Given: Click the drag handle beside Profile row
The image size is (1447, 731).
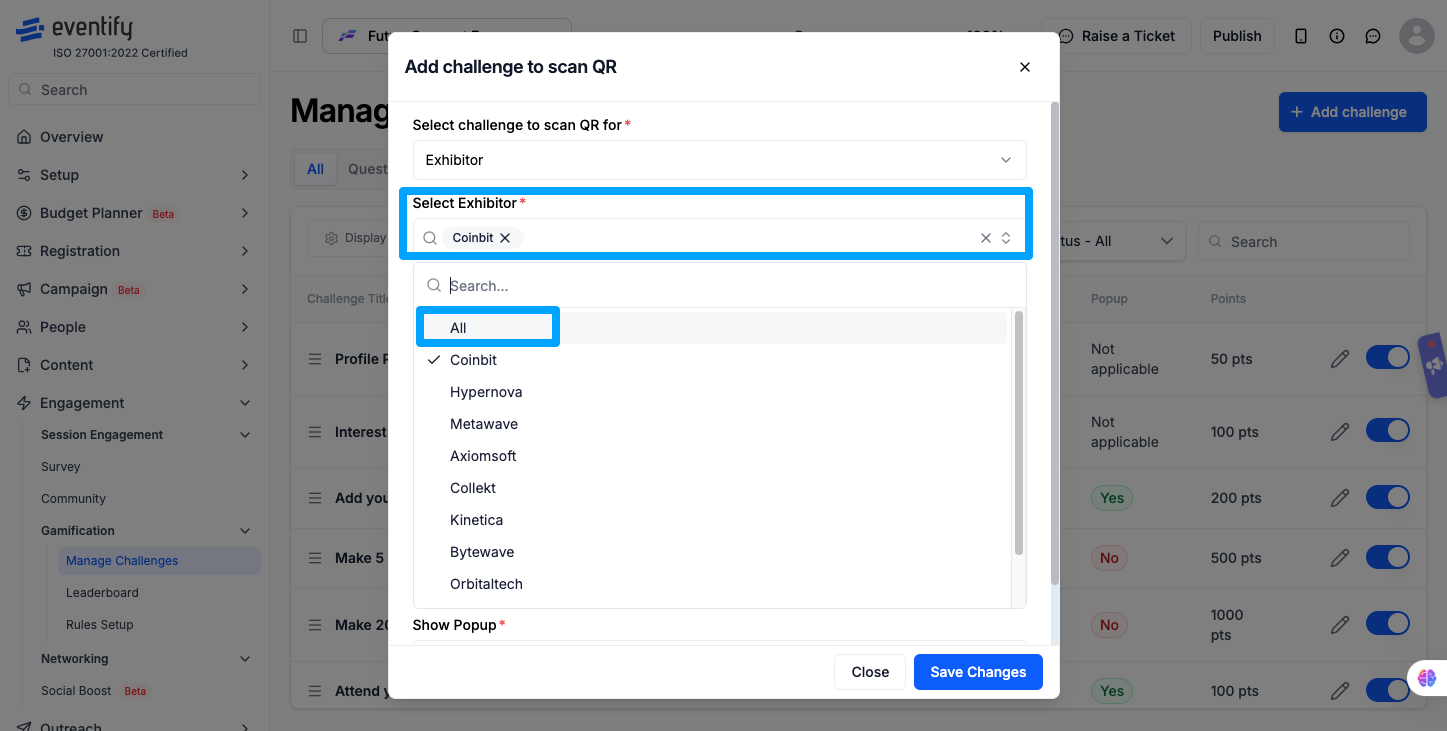Looking at the screenshot, I should (x=315, y=359).
